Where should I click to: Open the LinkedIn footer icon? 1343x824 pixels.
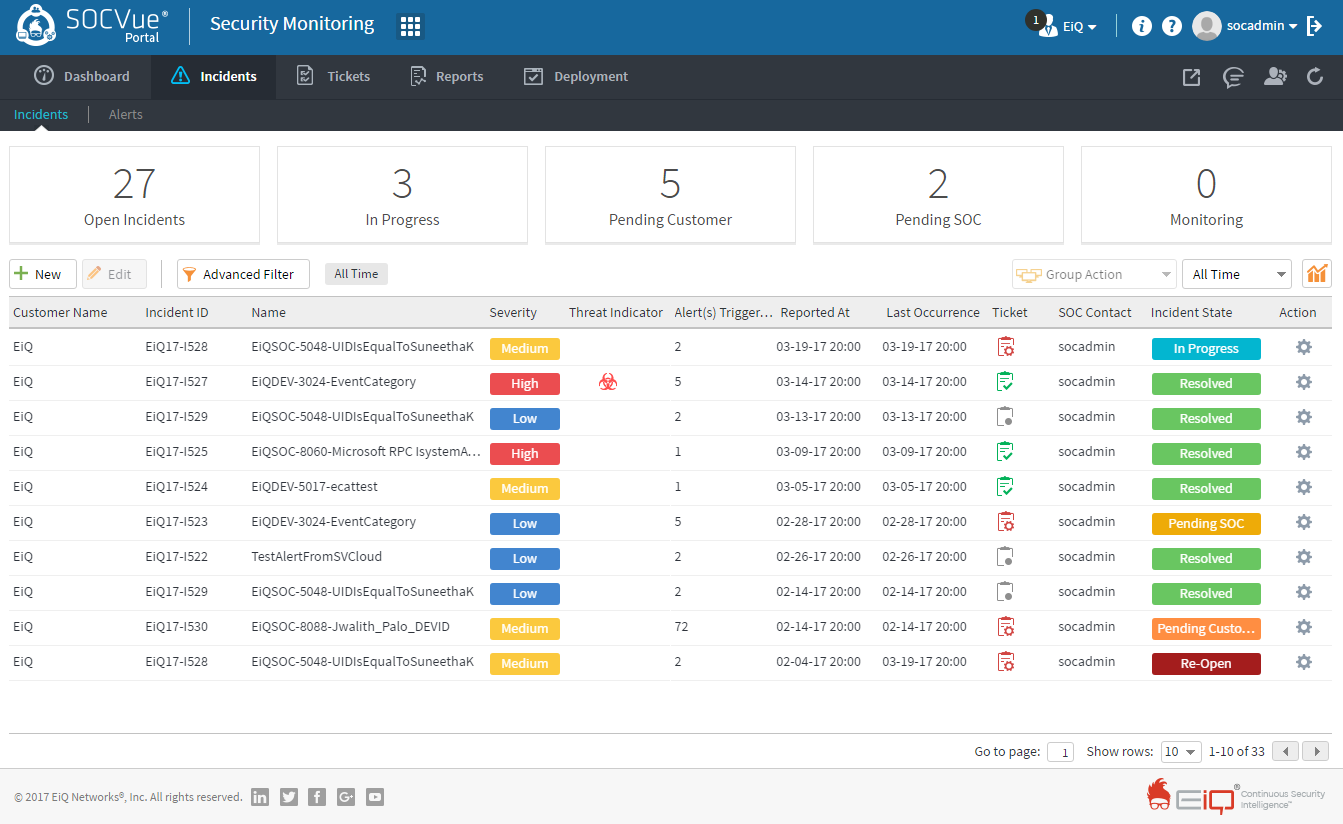pos(260,797)
